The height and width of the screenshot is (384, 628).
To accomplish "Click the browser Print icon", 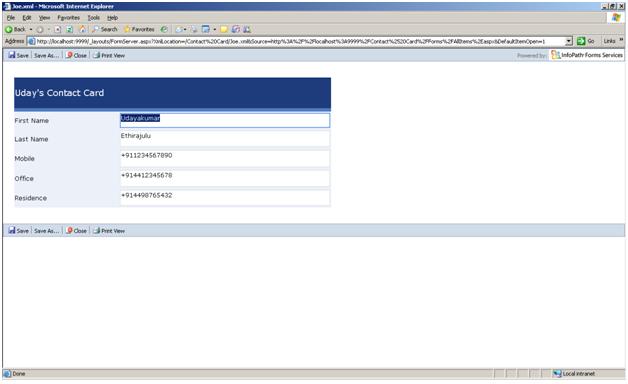I will coord(194,29).
